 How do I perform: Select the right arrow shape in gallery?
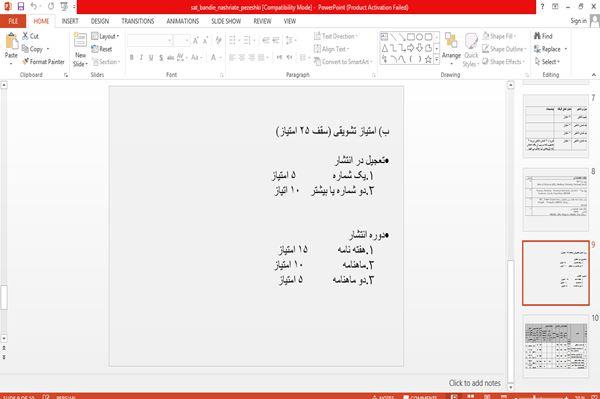411,48
